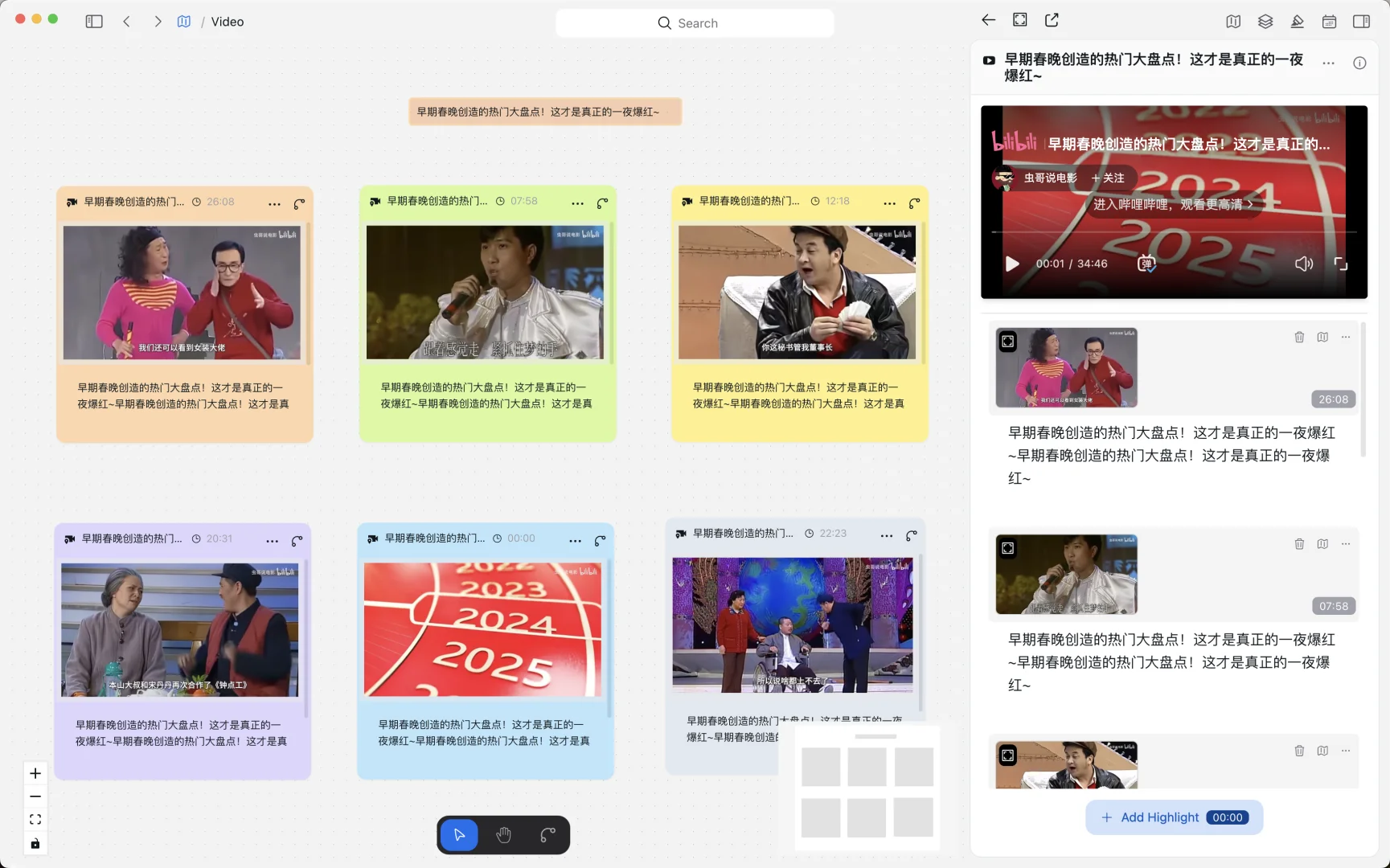The image size is (1390, 868).
Task: Expand the 07:58 highlight thumbnail
Action: 1008,548
